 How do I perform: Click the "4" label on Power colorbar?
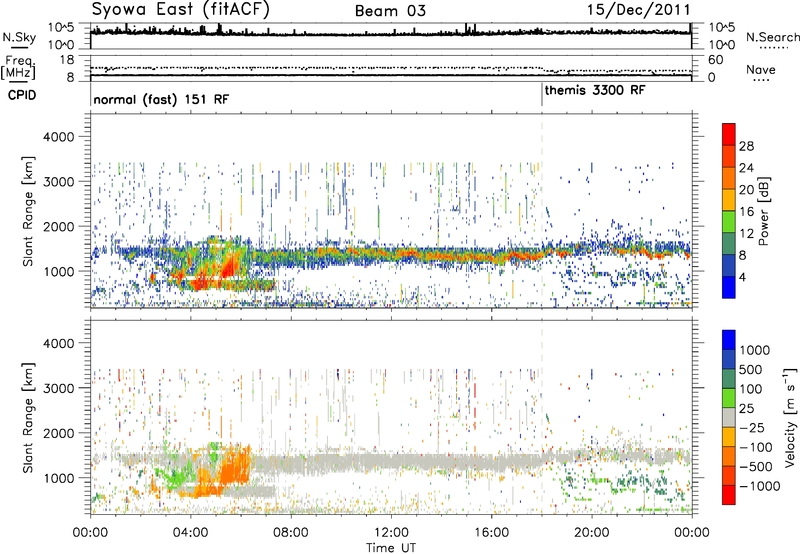coord(742,277)
